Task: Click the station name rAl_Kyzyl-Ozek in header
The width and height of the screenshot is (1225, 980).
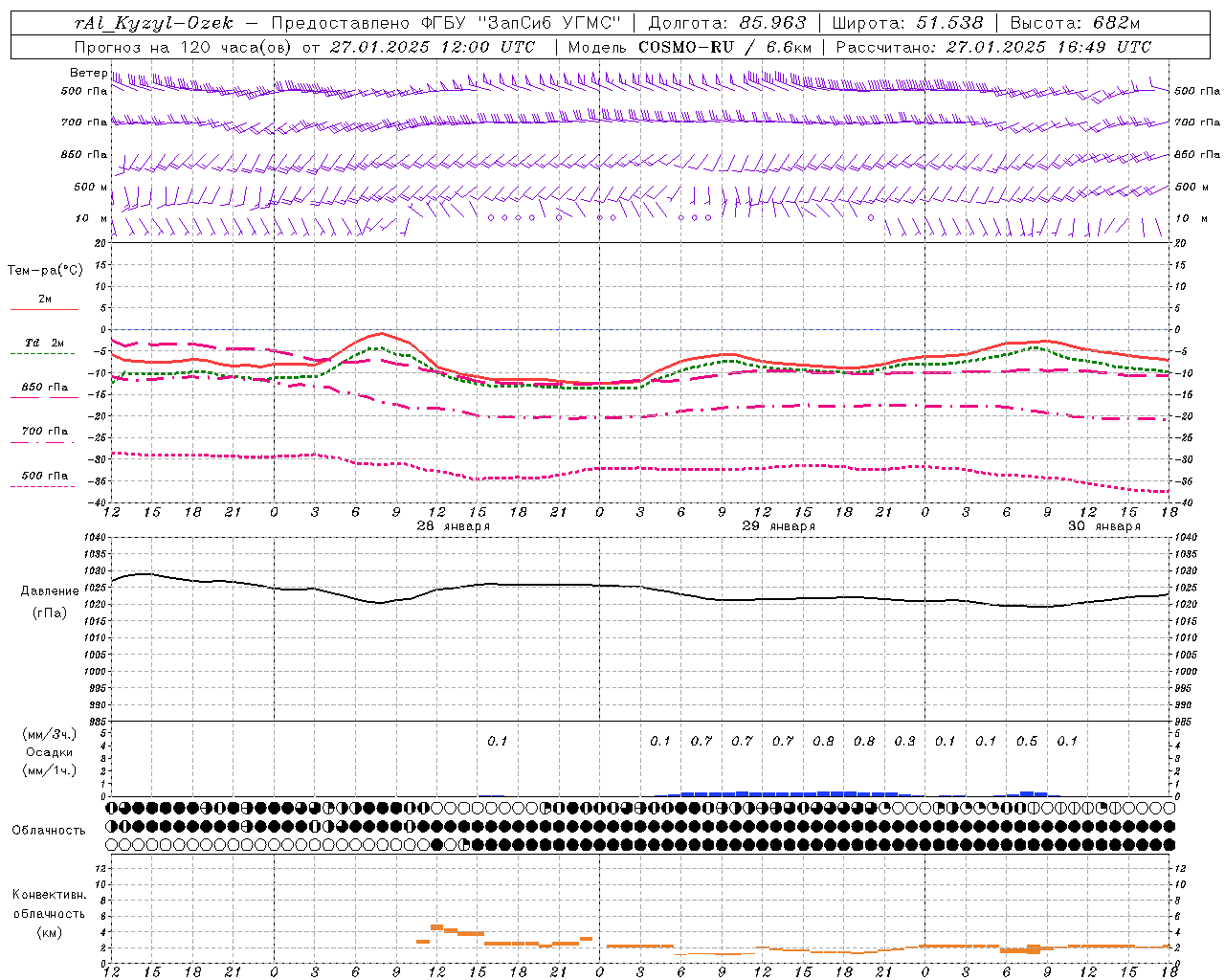Action: tap(153, 23)
